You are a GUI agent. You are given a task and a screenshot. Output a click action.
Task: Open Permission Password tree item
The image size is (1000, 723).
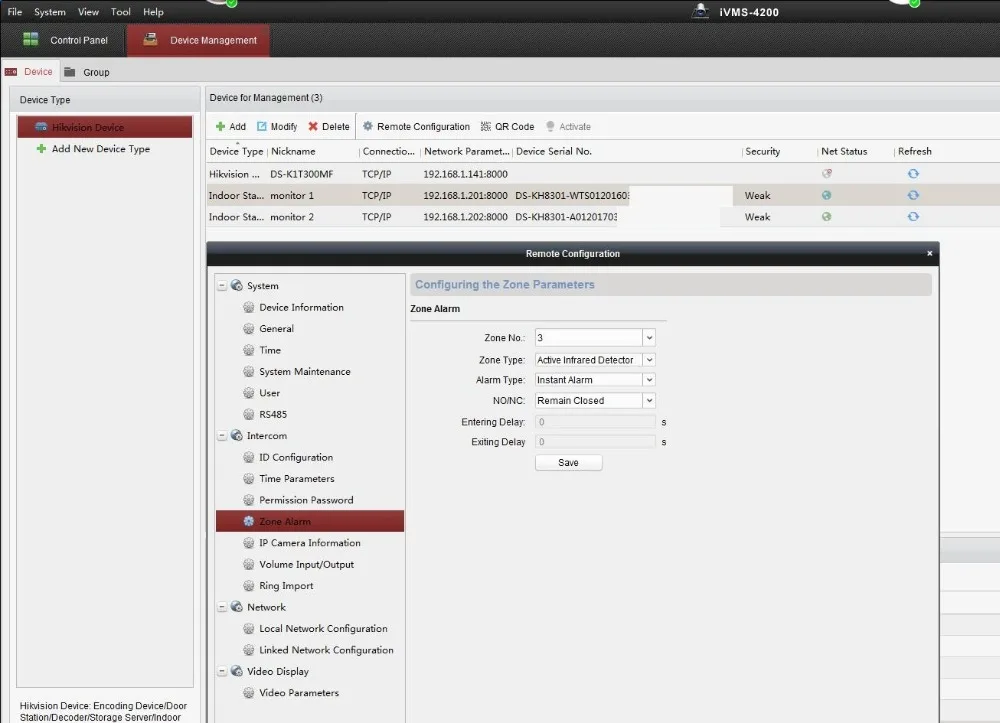tap(306, 500)
